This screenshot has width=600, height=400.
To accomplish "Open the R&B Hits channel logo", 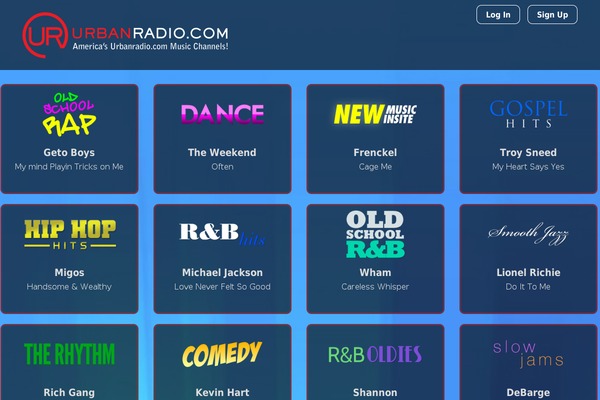I will coord(222,234).
